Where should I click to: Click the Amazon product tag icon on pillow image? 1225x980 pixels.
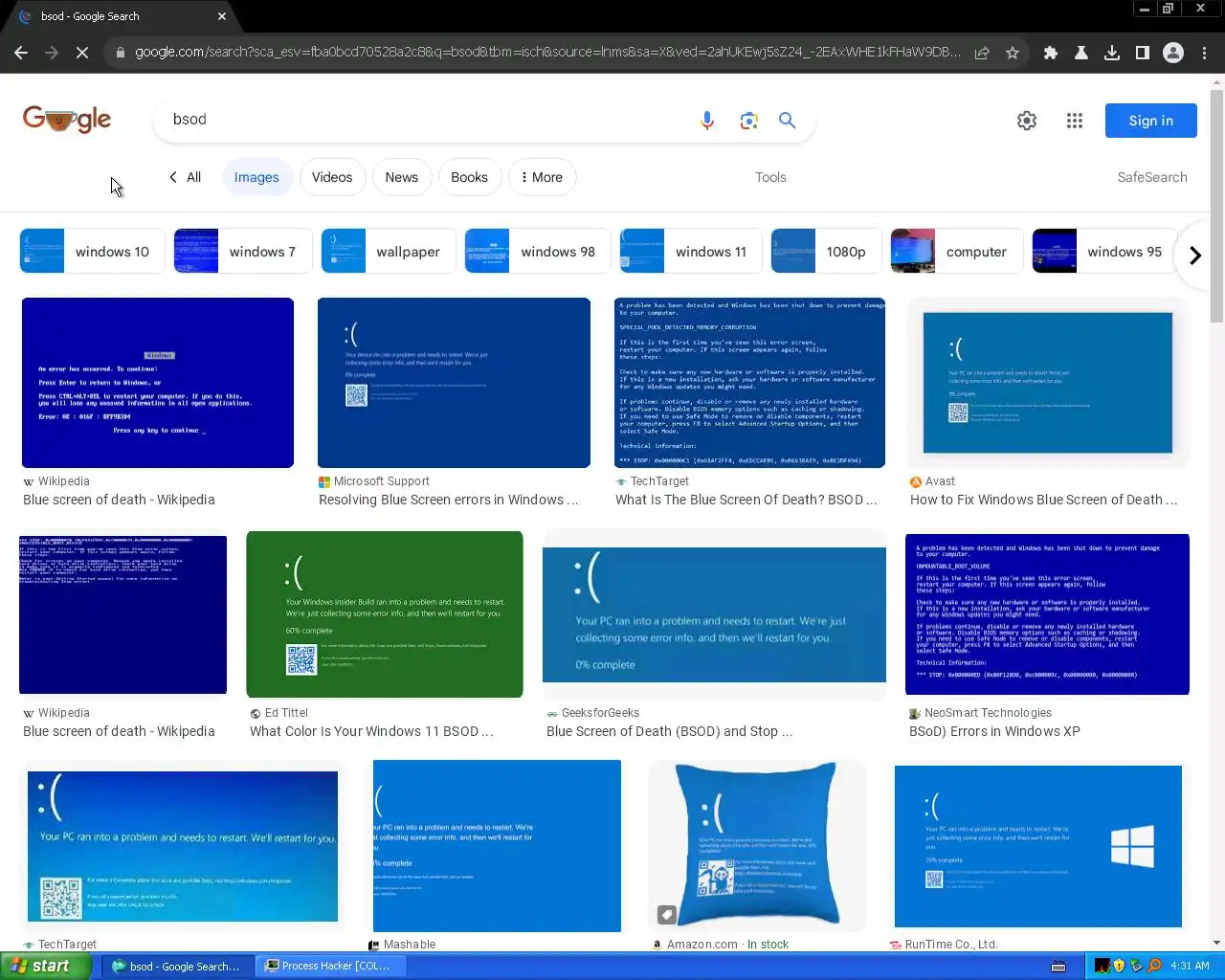pos(667,915)
